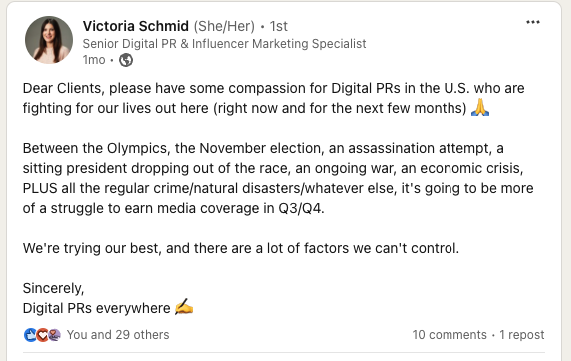This screenshot has height=361, width=571.
Task: Click the "Digital PRs everywhere" sign-off text
Action: pos(97,308)
